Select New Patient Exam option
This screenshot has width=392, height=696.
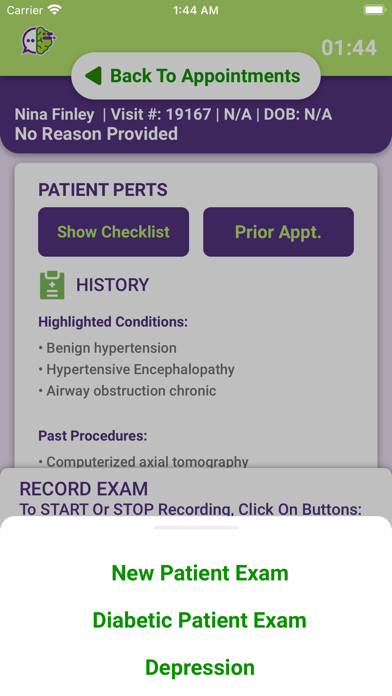pos(200,573)
